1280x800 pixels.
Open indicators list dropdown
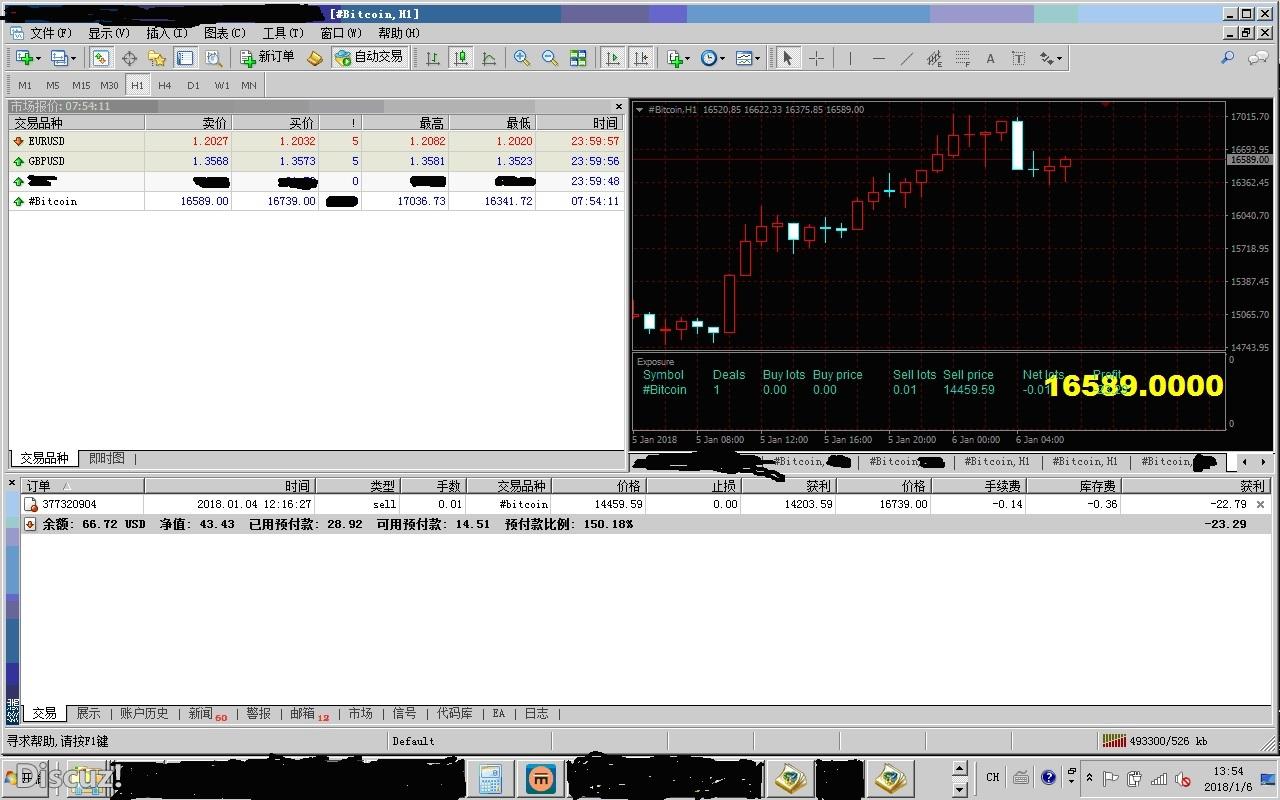(678, 58)
